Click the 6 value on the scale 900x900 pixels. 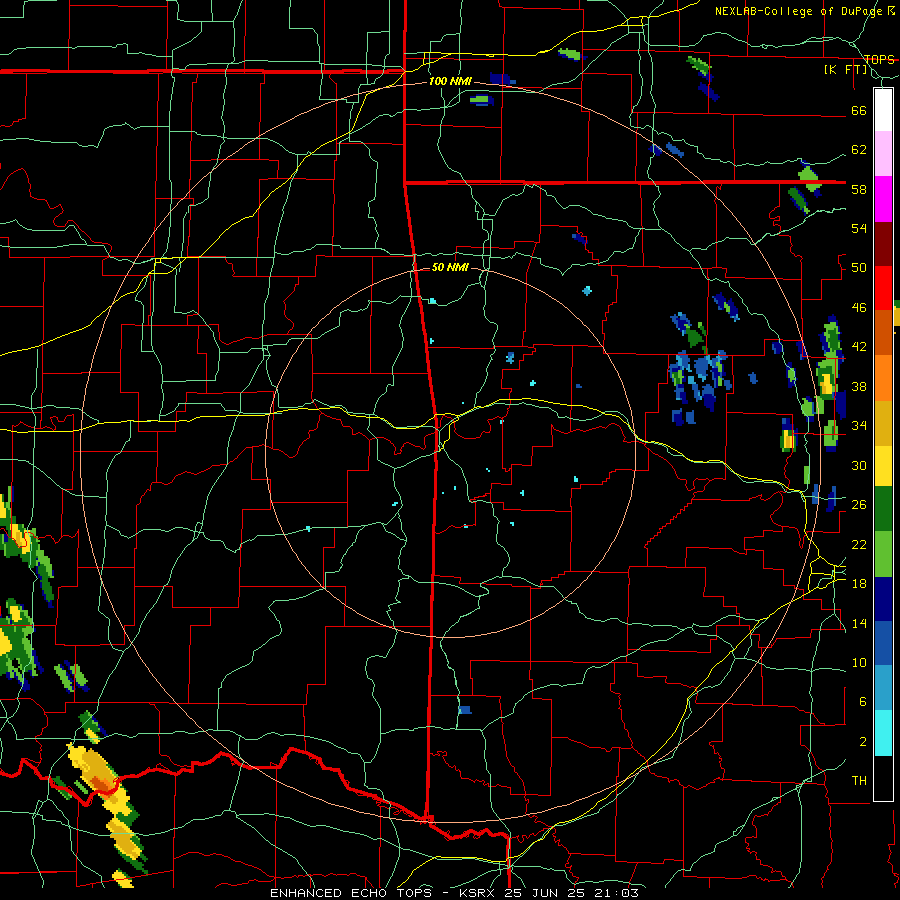coord(862,702)
